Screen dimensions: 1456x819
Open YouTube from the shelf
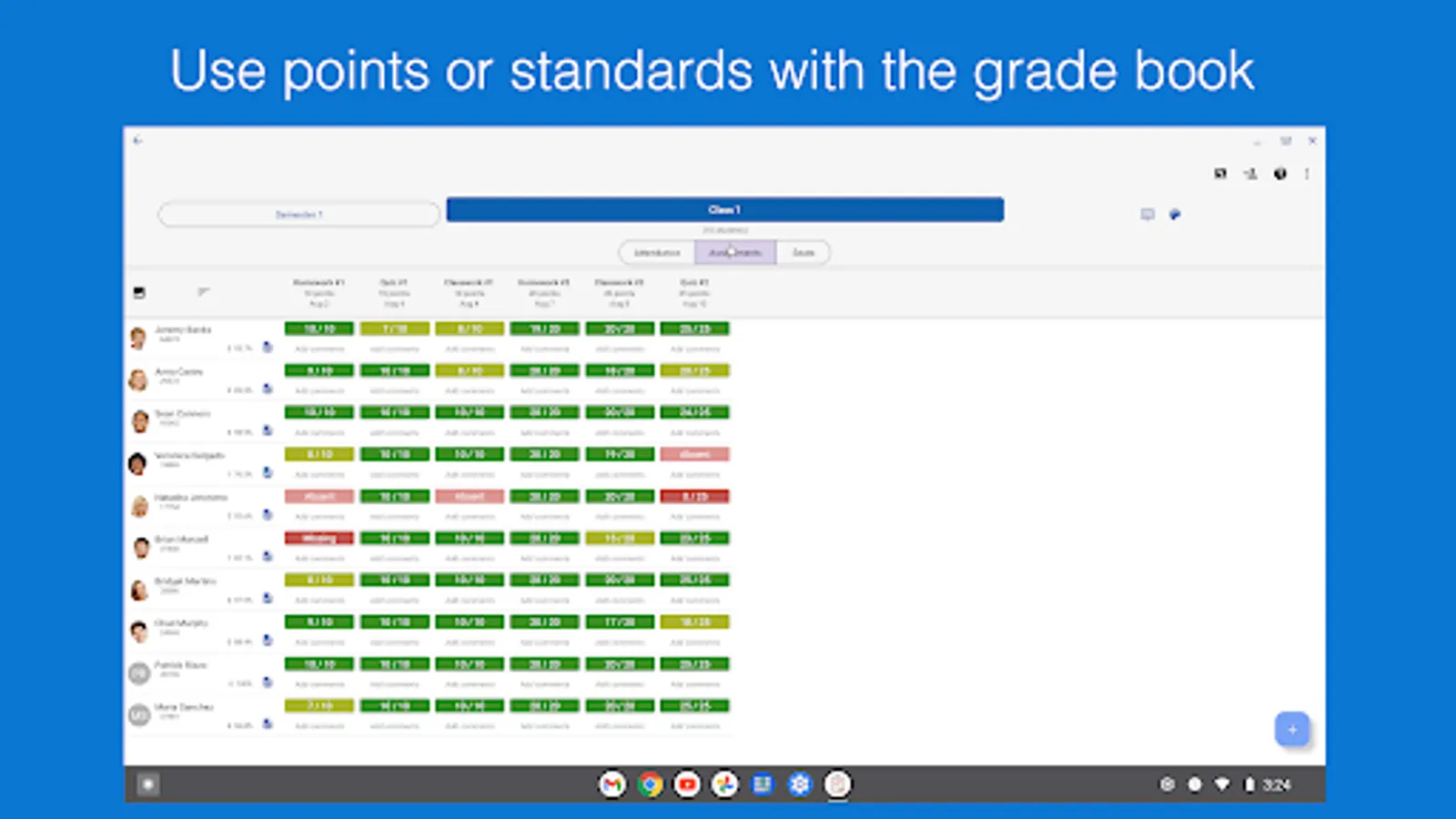point(687,784)
